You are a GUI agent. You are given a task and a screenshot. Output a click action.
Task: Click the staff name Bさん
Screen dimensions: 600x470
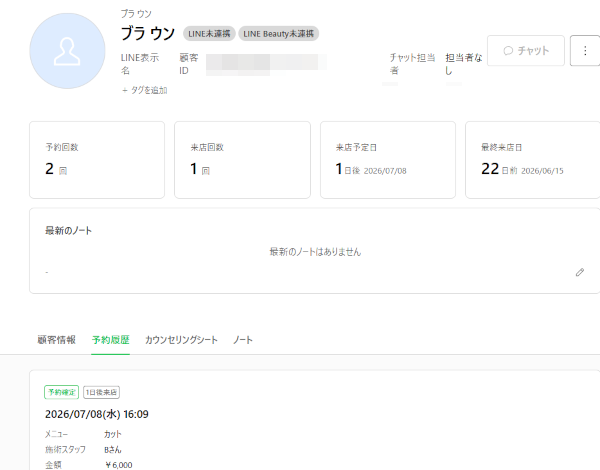point(112,449)
